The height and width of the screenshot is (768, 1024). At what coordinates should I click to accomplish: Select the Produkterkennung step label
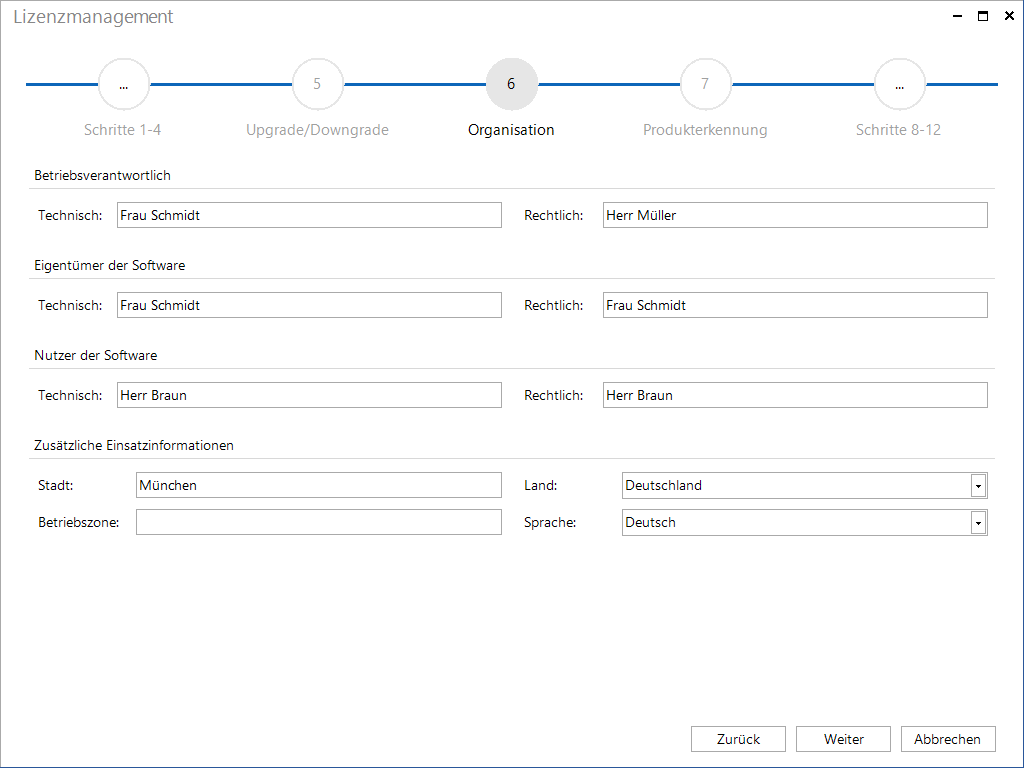(x=705, y=130)
